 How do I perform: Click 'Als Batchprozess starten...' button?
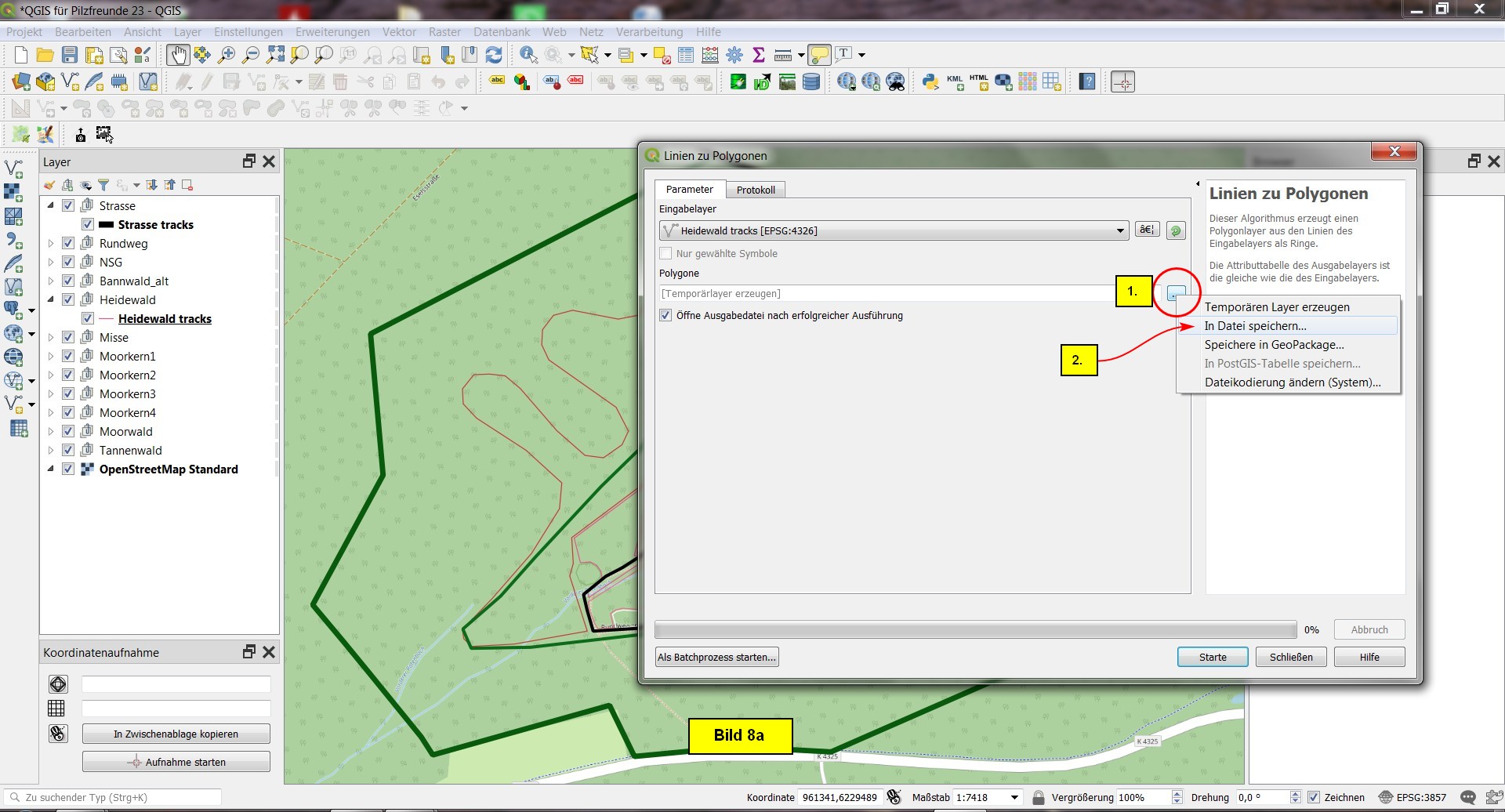[x=716, y=657]
